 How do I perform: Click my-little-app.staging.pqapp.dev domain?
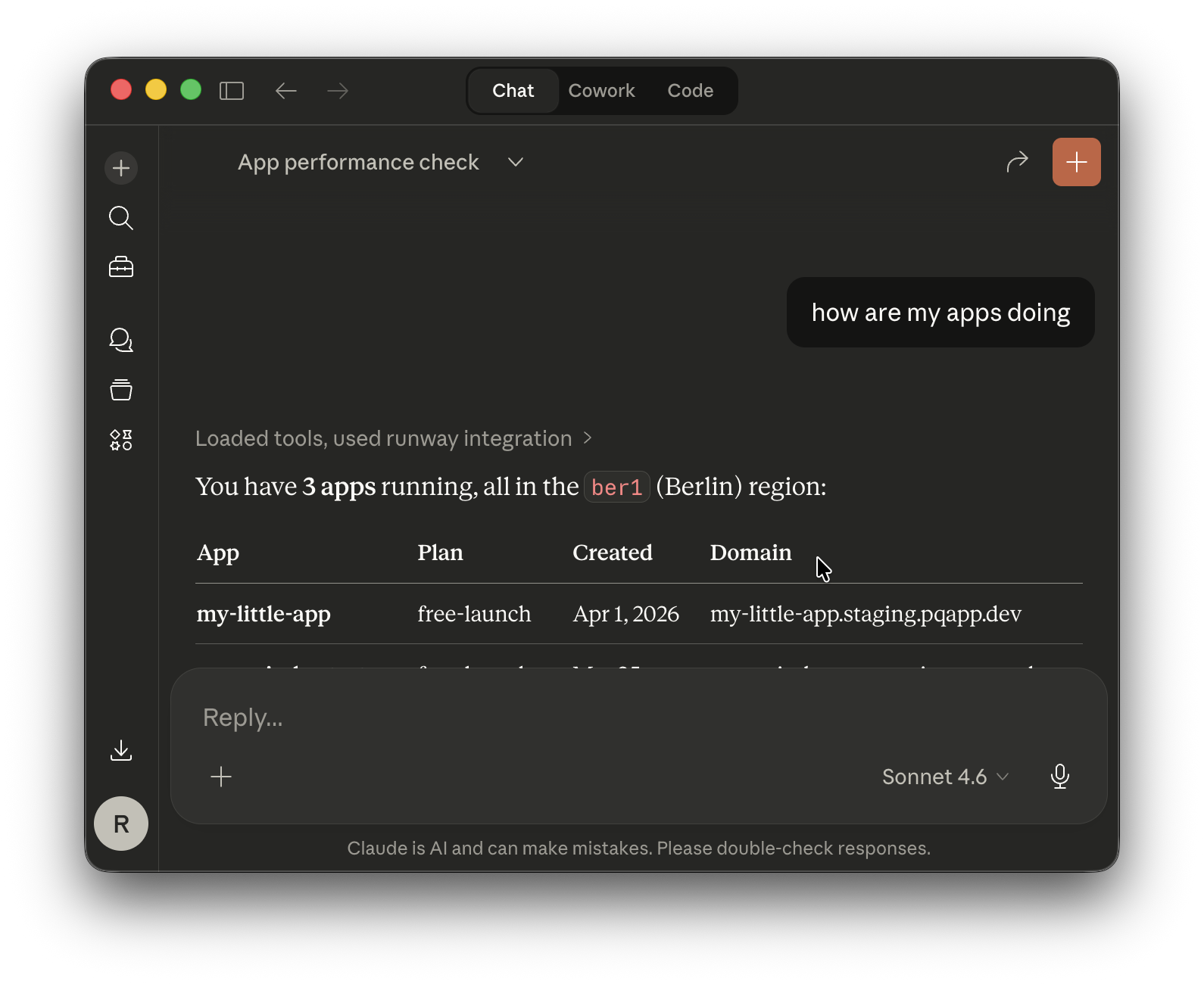pos(866,613)
